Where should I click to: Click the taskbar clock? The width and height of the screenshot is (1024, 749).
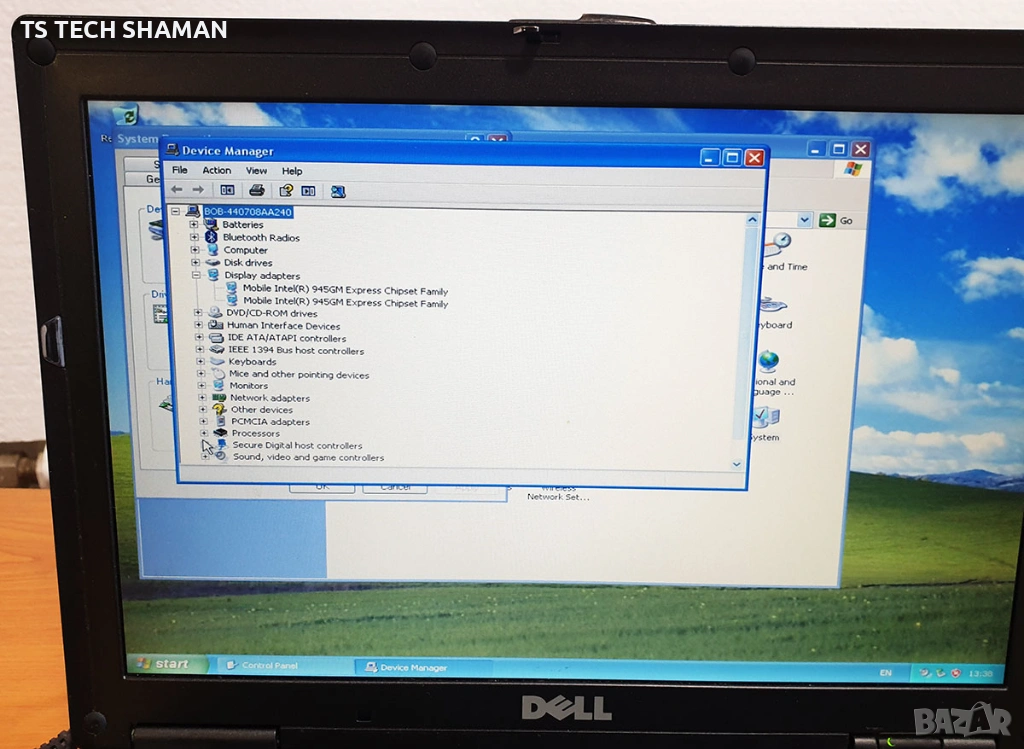(980, 673)
